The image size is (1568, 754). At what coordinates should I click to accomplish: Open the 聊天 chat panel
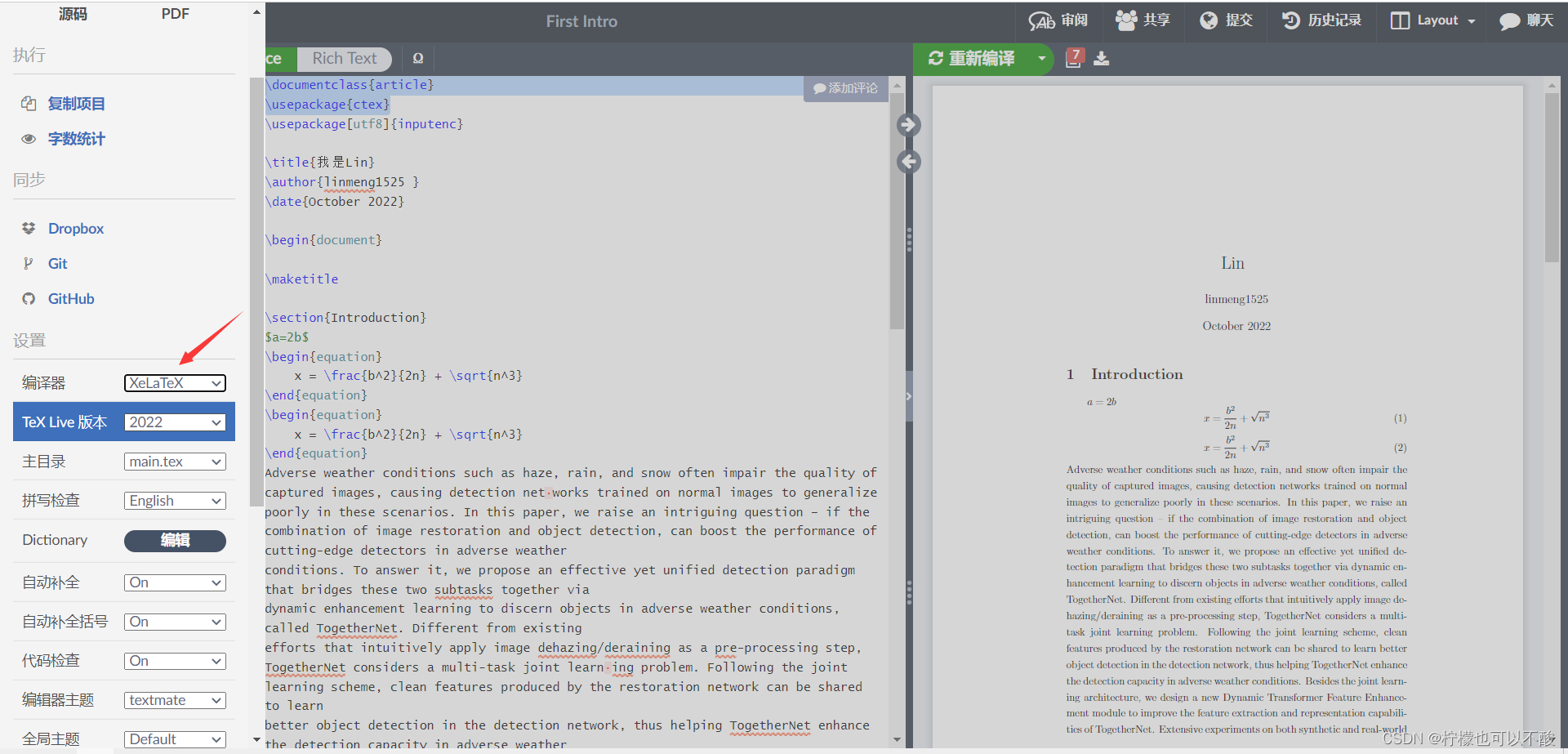pos(1526,20)
